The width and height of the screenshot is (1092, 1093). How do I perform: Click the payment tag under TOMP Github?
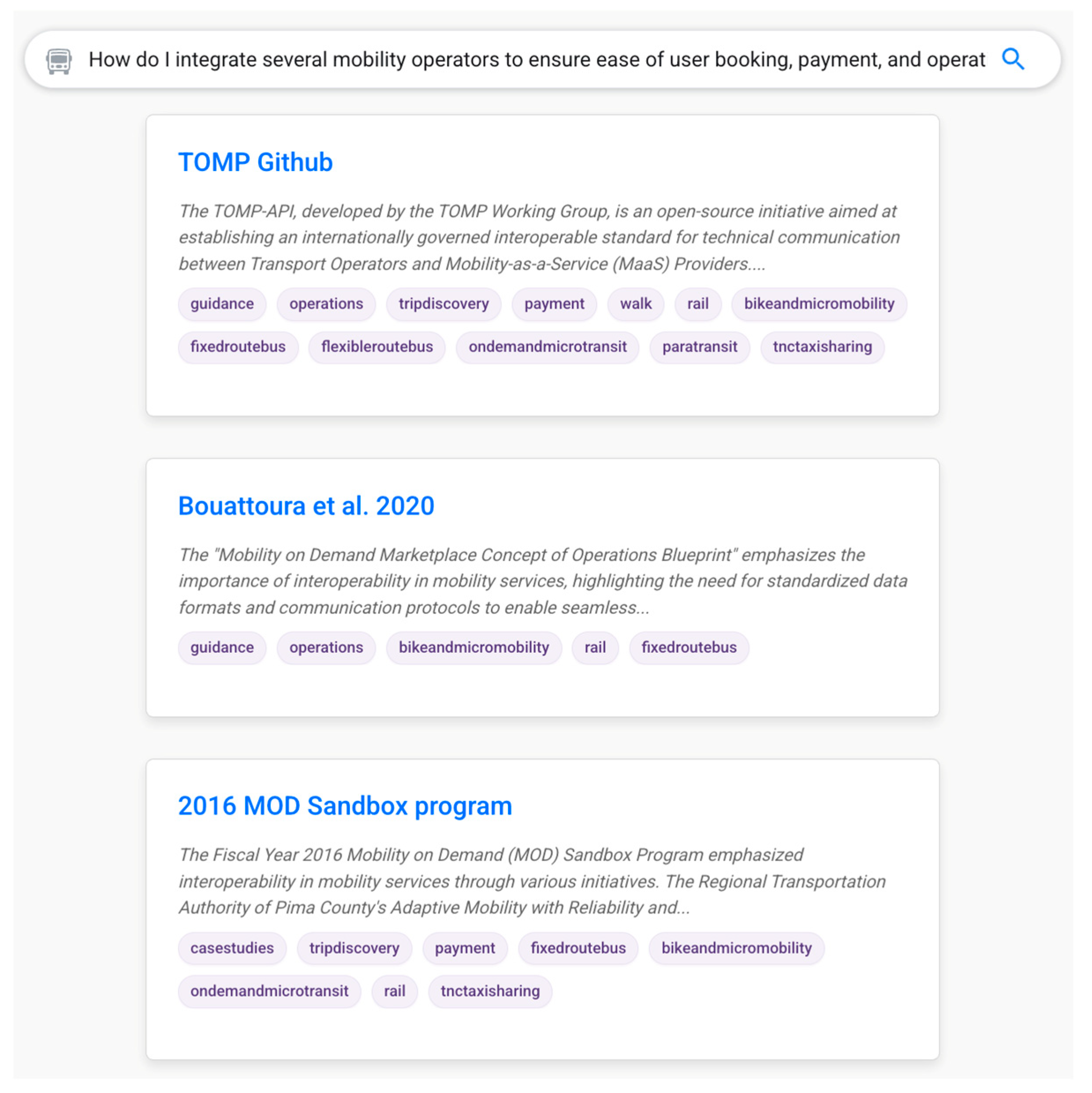tap(553, 304)
